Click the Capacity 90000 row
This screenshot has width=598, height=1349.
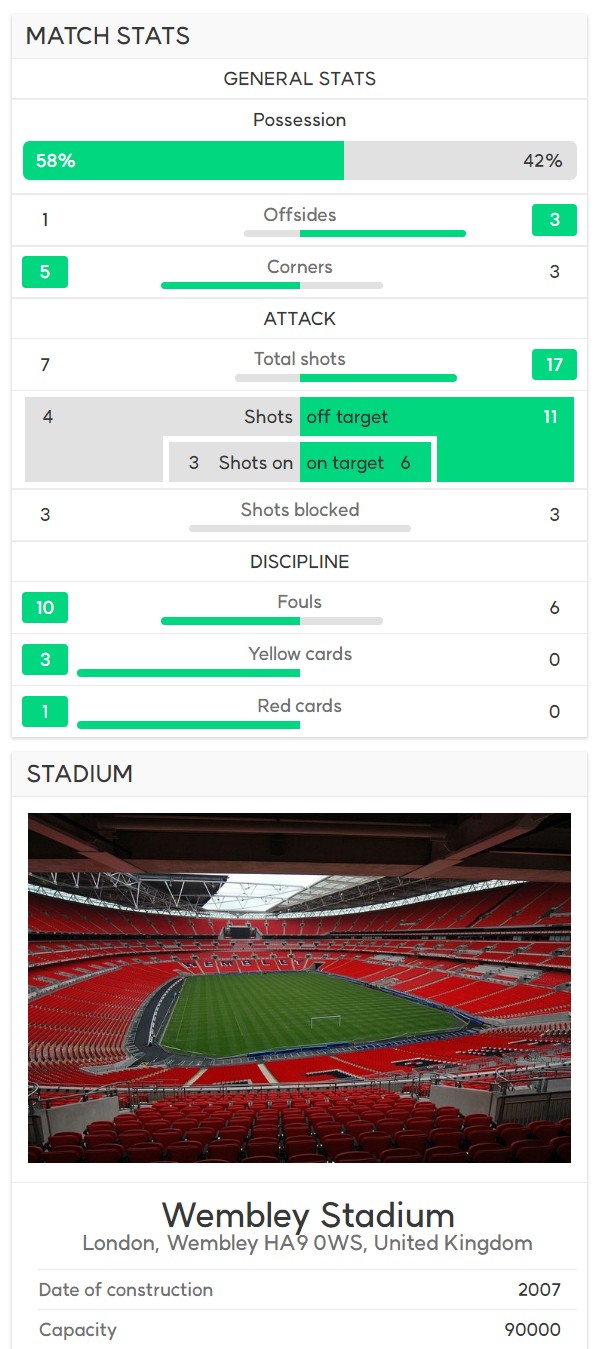pos(299,1330)
